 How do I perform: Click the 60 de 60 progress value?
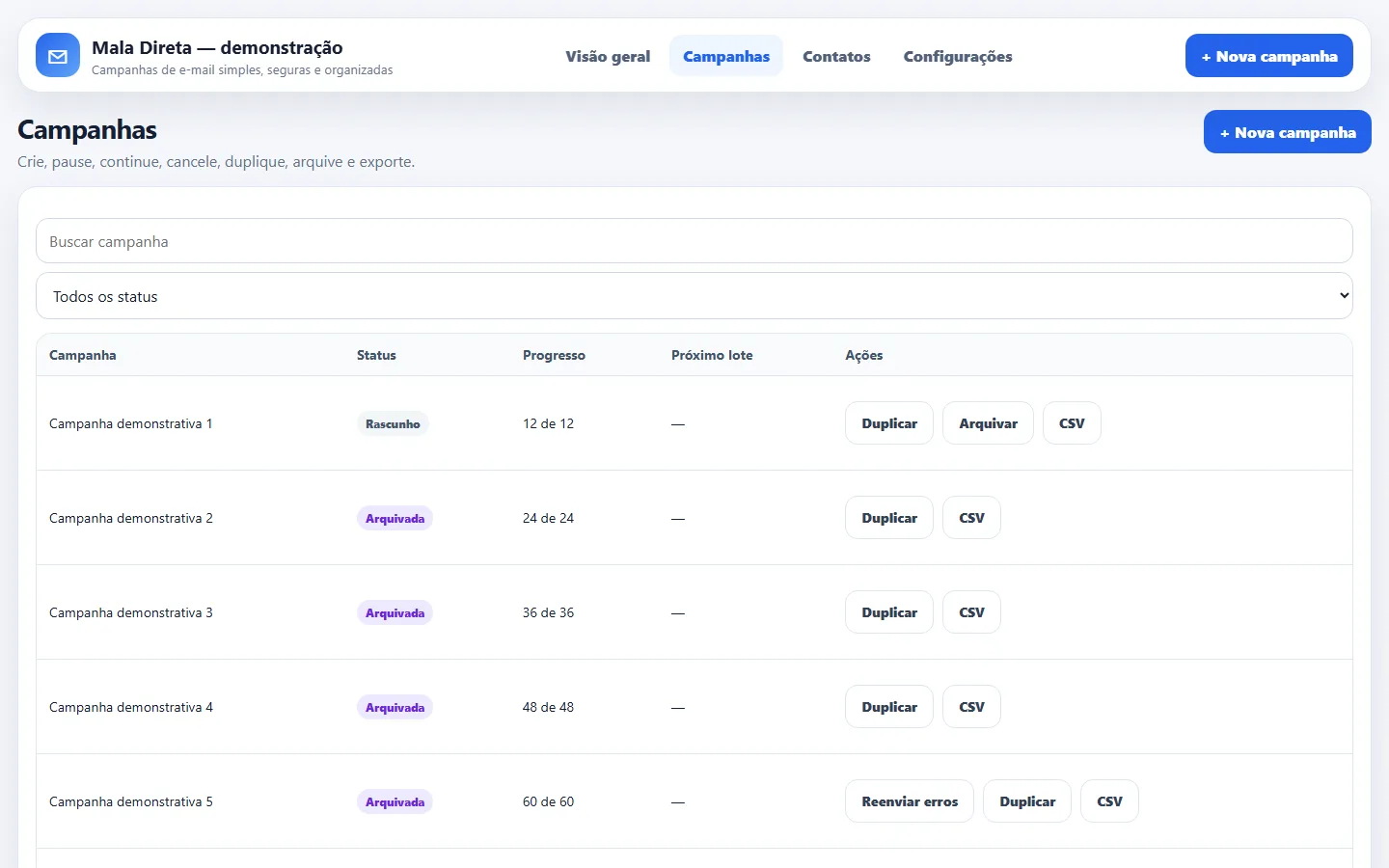[x=548, y=801]
